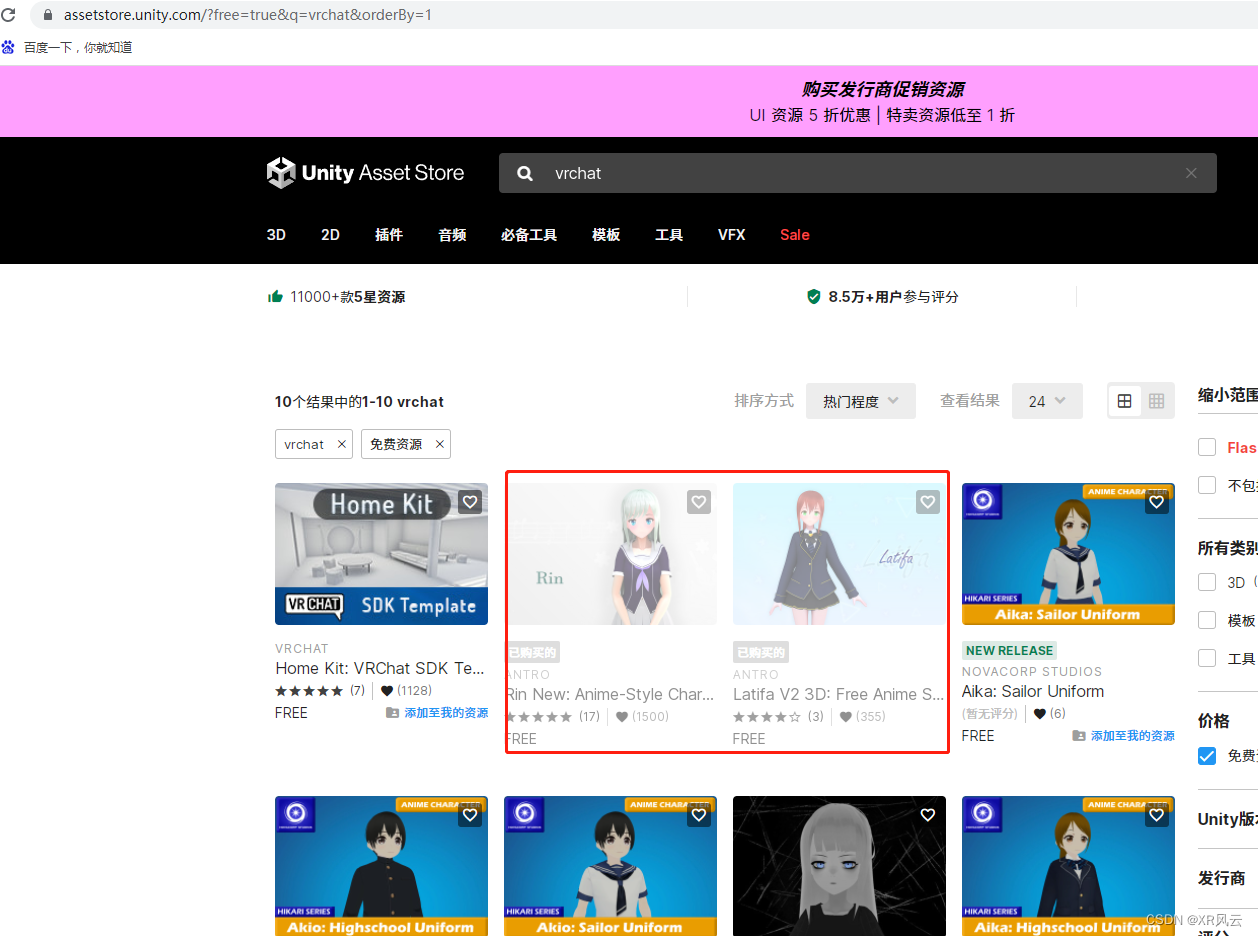Click inside the vrchat search field

pyautogui.click(x=860, y=173)
